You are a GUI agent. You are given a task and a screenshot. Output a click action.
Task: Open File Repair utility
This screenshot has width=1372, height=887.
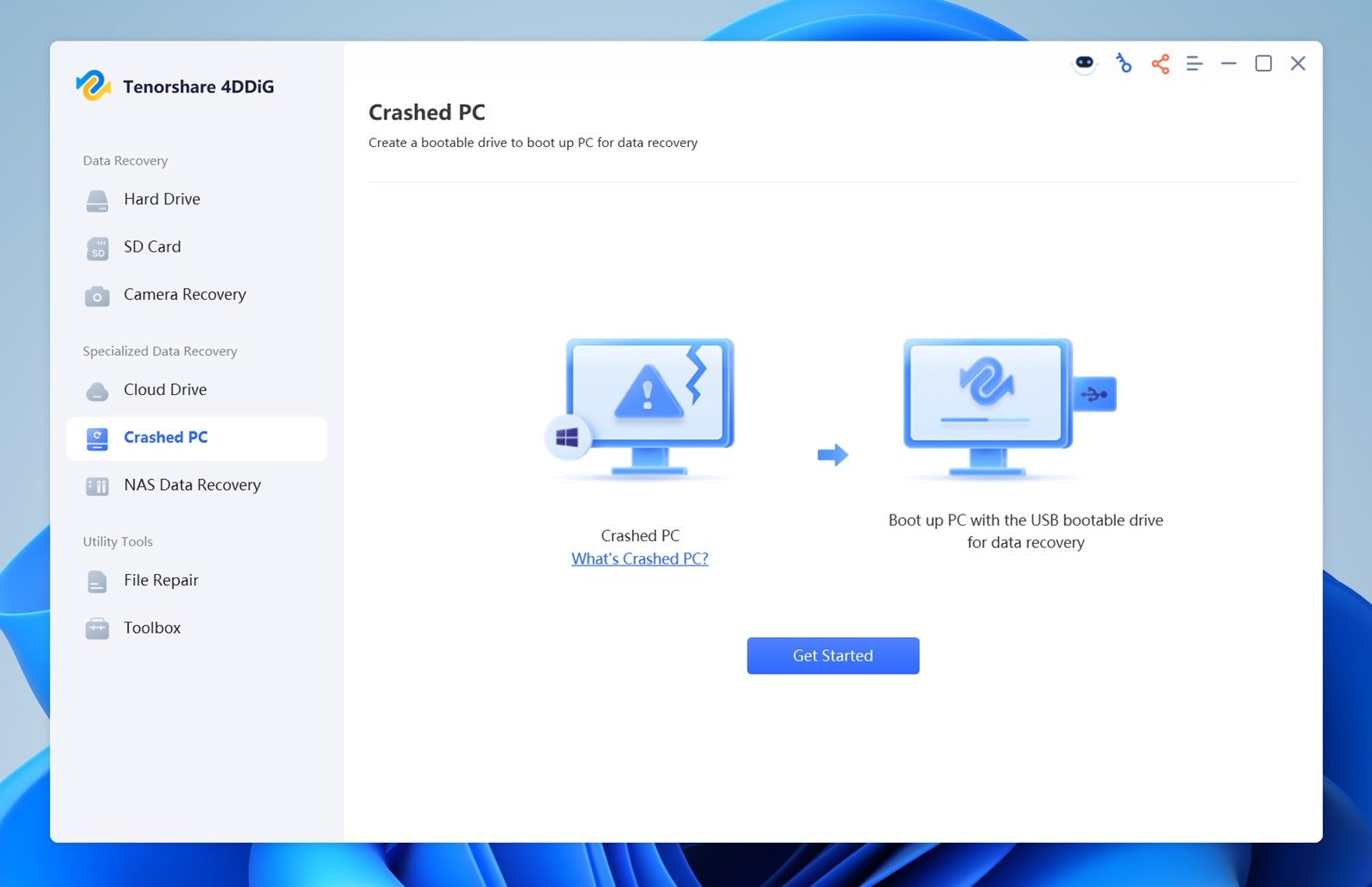(197, 580)
